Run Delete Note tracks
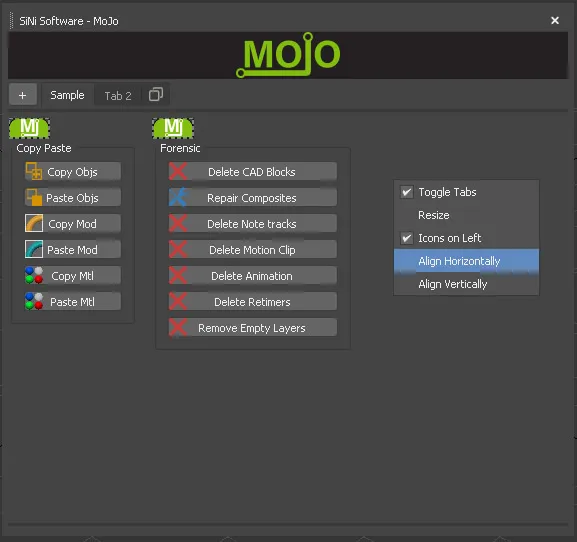Image resolution: width=577 pixels, height=542 pixels. click(253, 223)
